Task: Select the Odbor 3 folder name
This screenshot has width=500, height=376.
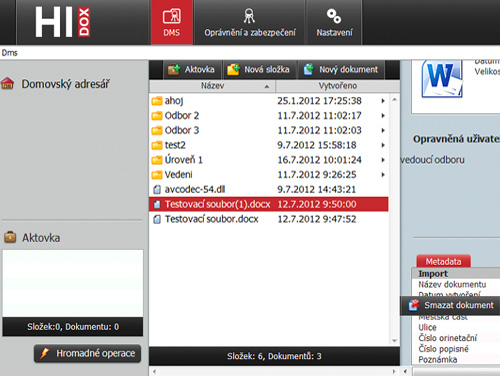Action: coord(182,130)
